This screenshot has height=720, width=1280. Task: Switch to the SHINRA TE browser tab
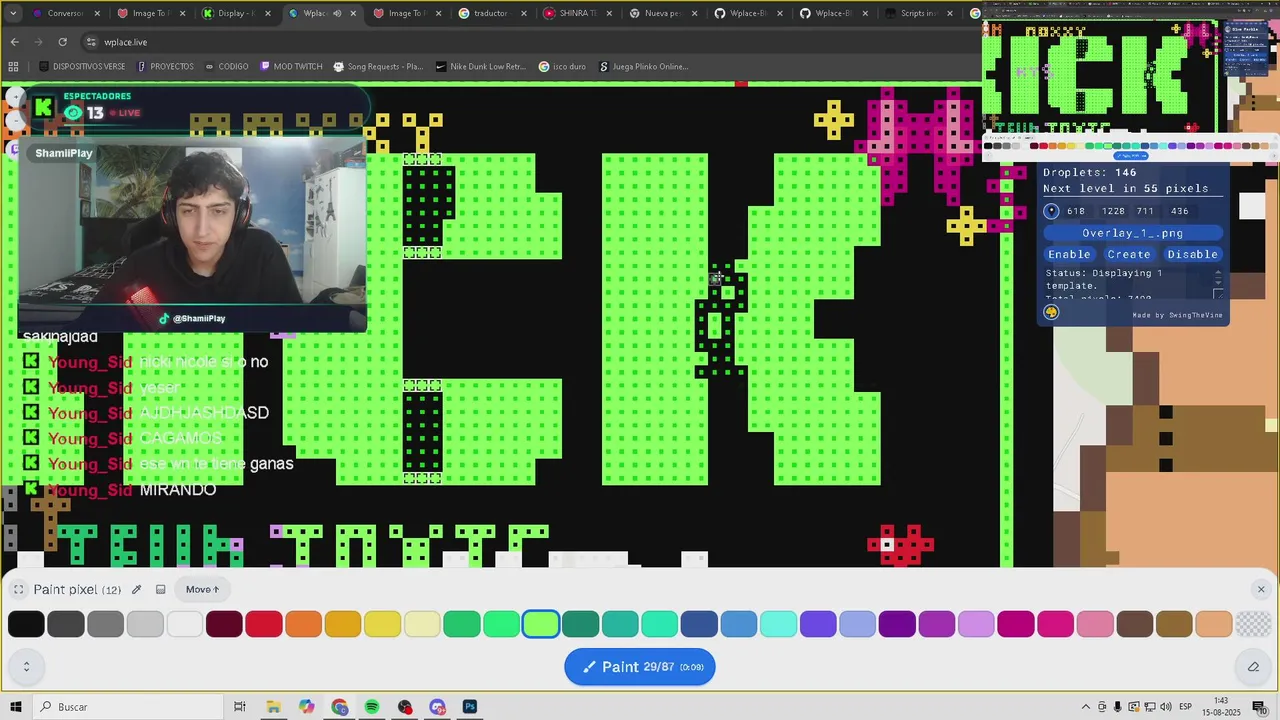pos(577,13)
